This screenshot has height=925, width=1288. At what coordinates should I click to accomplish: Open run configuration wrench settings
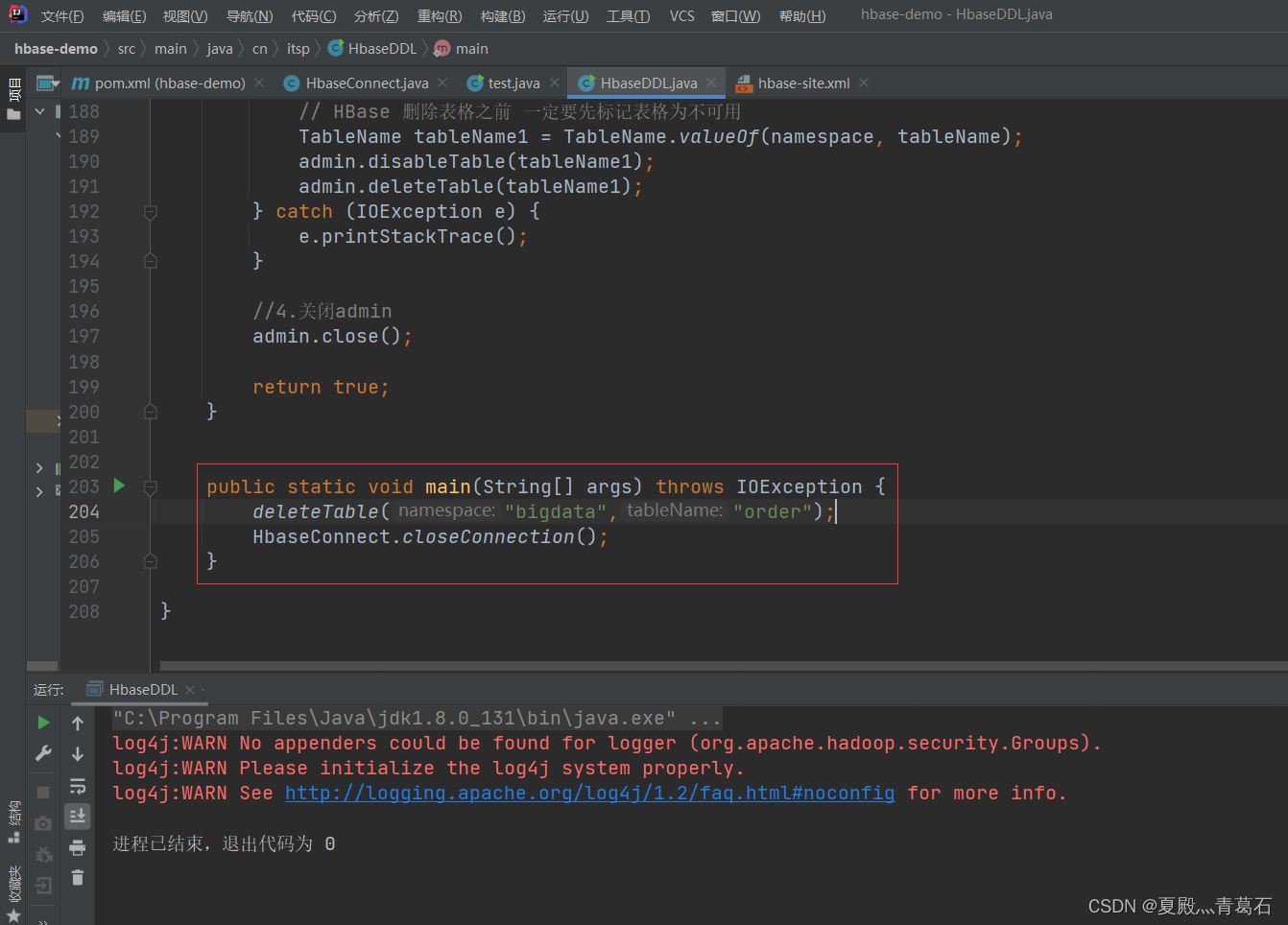(43, 754)
